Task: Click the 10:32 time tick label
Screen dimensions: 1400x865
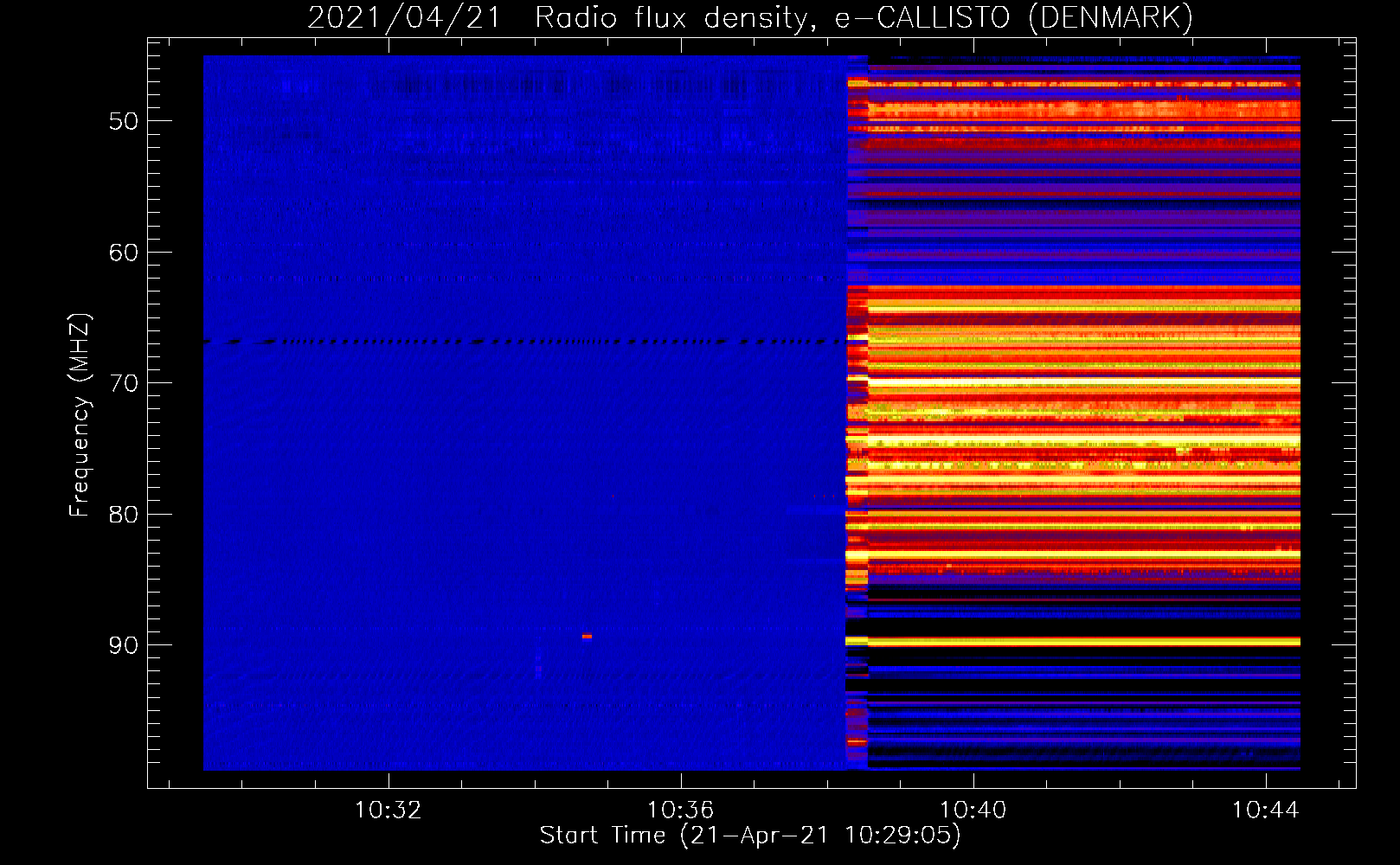Action: 389,811
